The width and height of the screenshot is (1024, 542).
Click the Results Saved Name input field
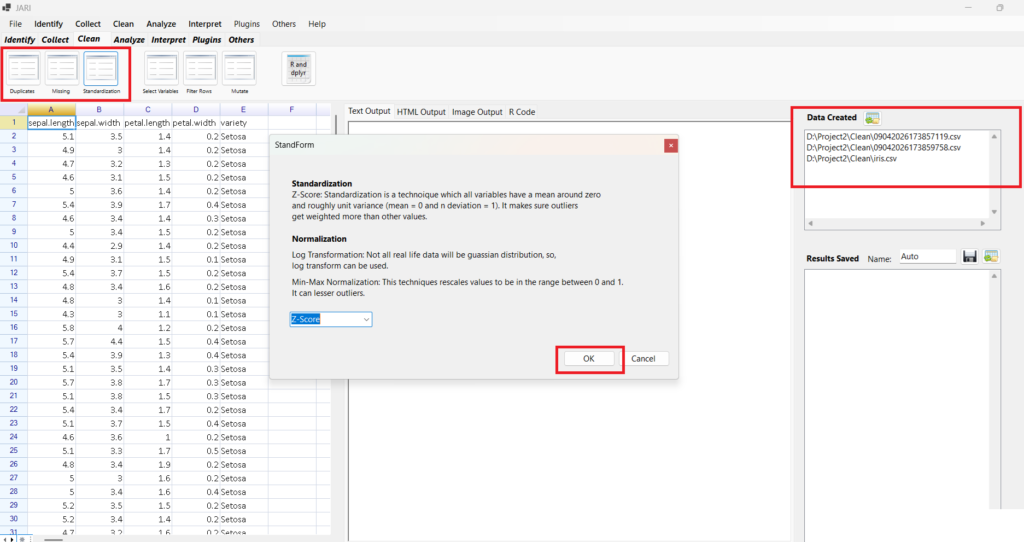927,257
